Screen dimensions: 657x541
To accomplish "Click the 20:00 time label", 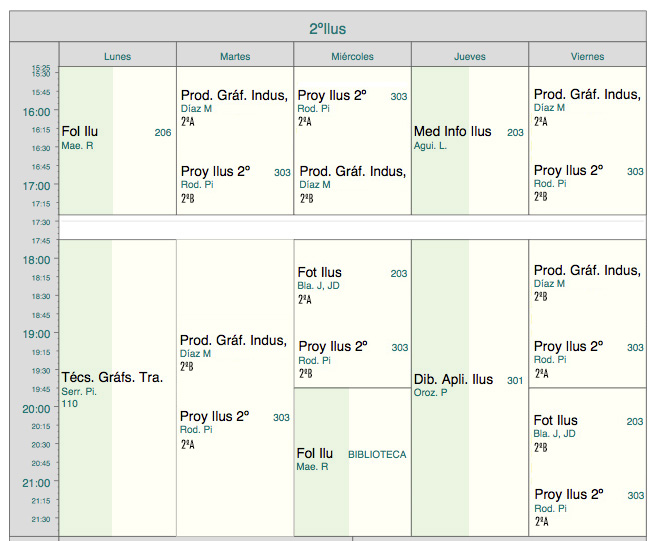I will click(x=37, y=408).
